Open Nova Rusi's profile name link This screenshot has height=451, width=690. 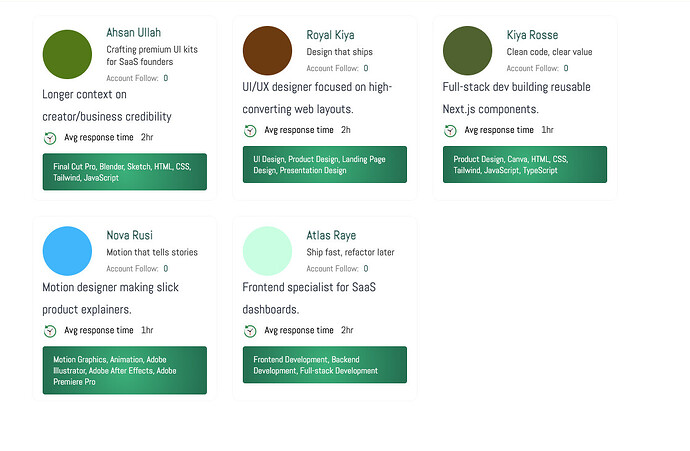(x=131, y=235)
